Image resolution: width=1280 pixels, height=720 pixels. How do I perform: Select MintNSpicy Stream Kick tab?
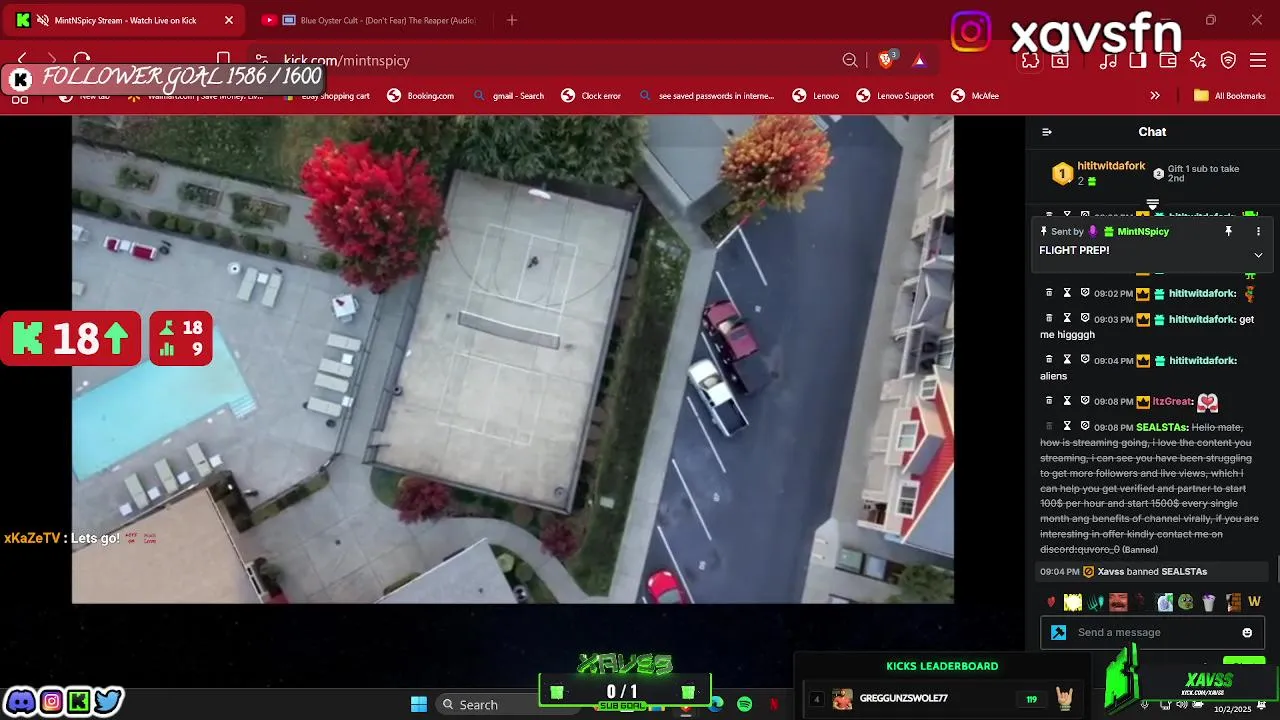125,20
